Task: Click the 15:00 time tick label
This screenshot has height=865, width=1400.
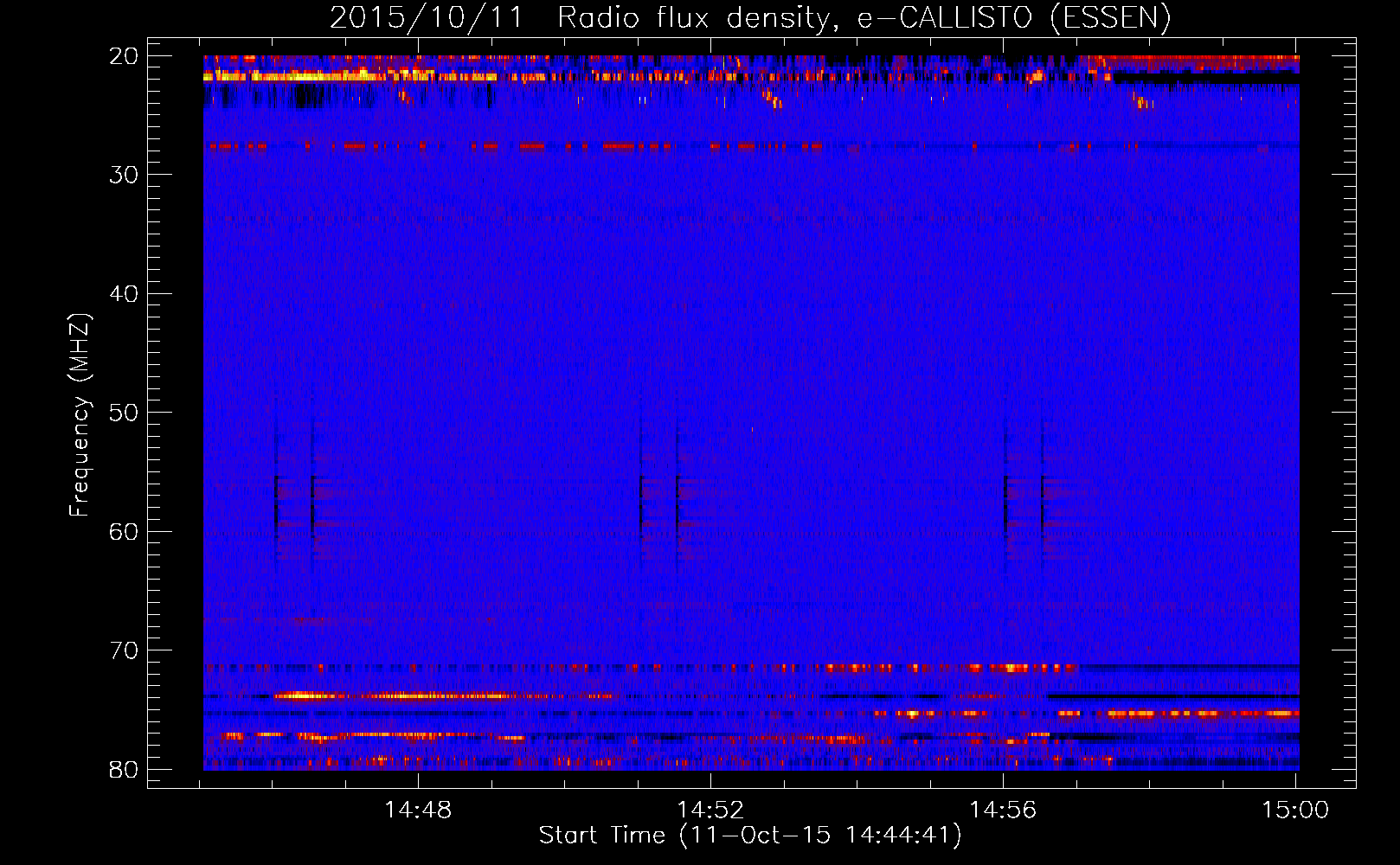Action: tap(1295, 811)
